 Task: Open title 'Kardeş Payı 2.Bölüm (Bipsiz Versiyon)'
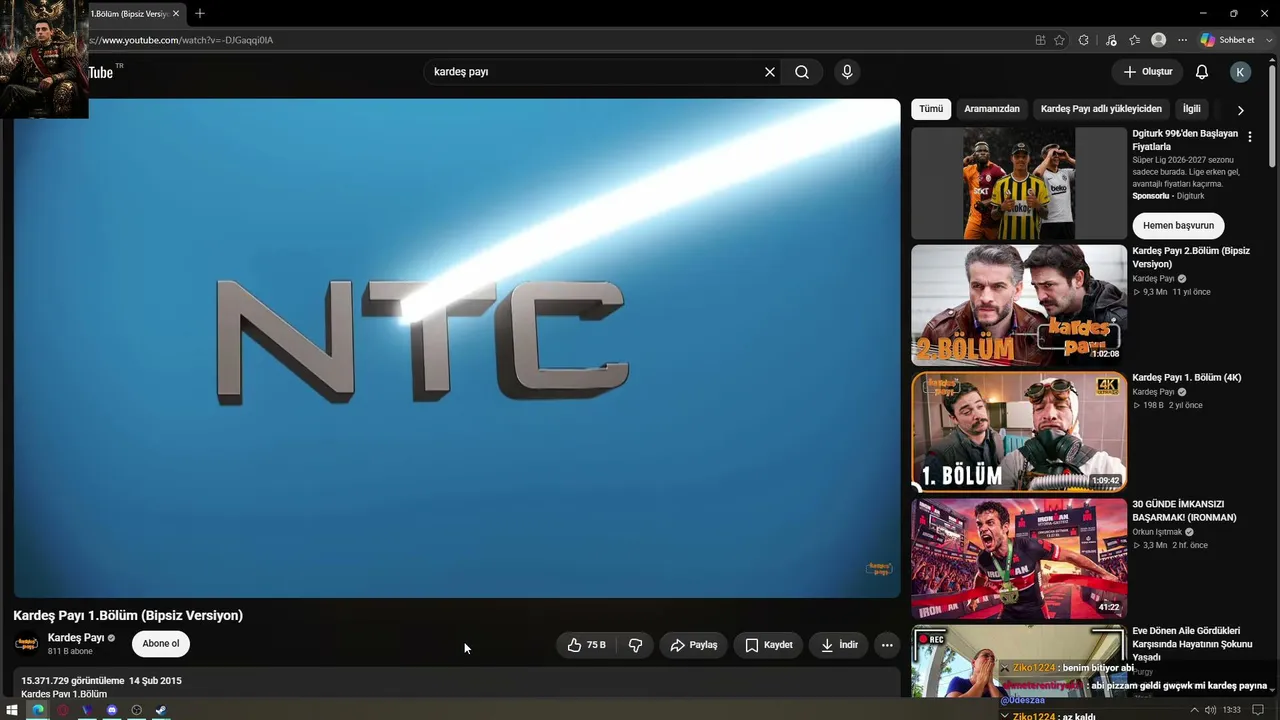(1191, 257)
